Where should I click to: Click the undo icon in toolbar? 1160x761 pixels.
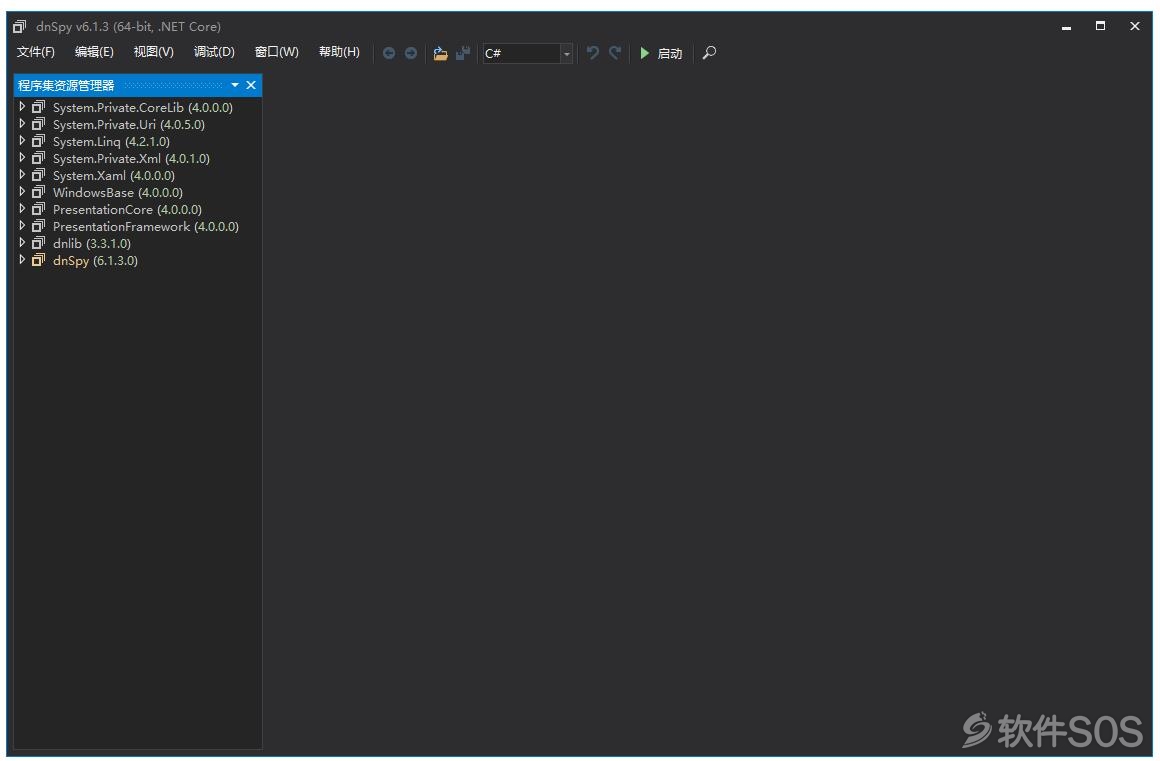(x=593, y=53)
